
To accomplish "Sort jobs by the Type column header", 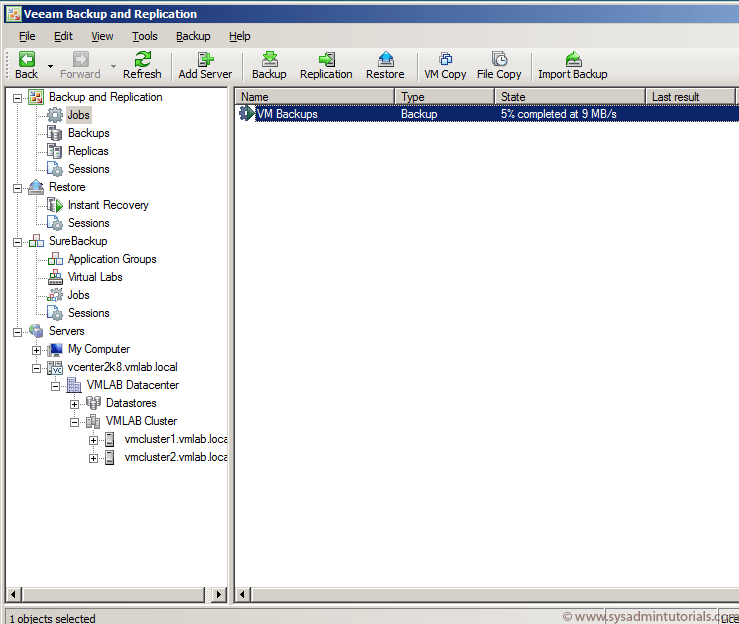I will pyautogui.click(x=445, y=97).
